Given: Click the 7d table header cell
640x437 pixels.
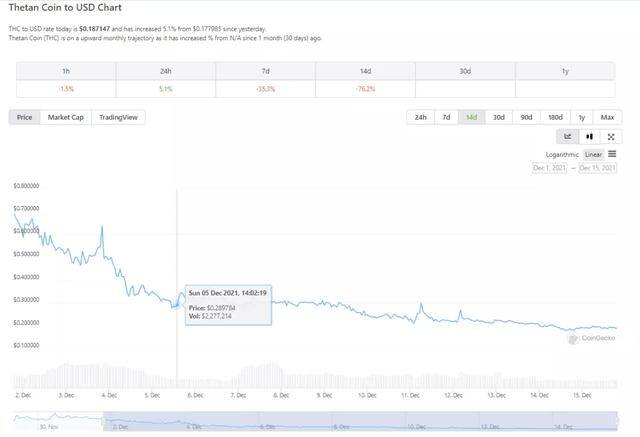Looking at the screenshot, I should (266, 71).
